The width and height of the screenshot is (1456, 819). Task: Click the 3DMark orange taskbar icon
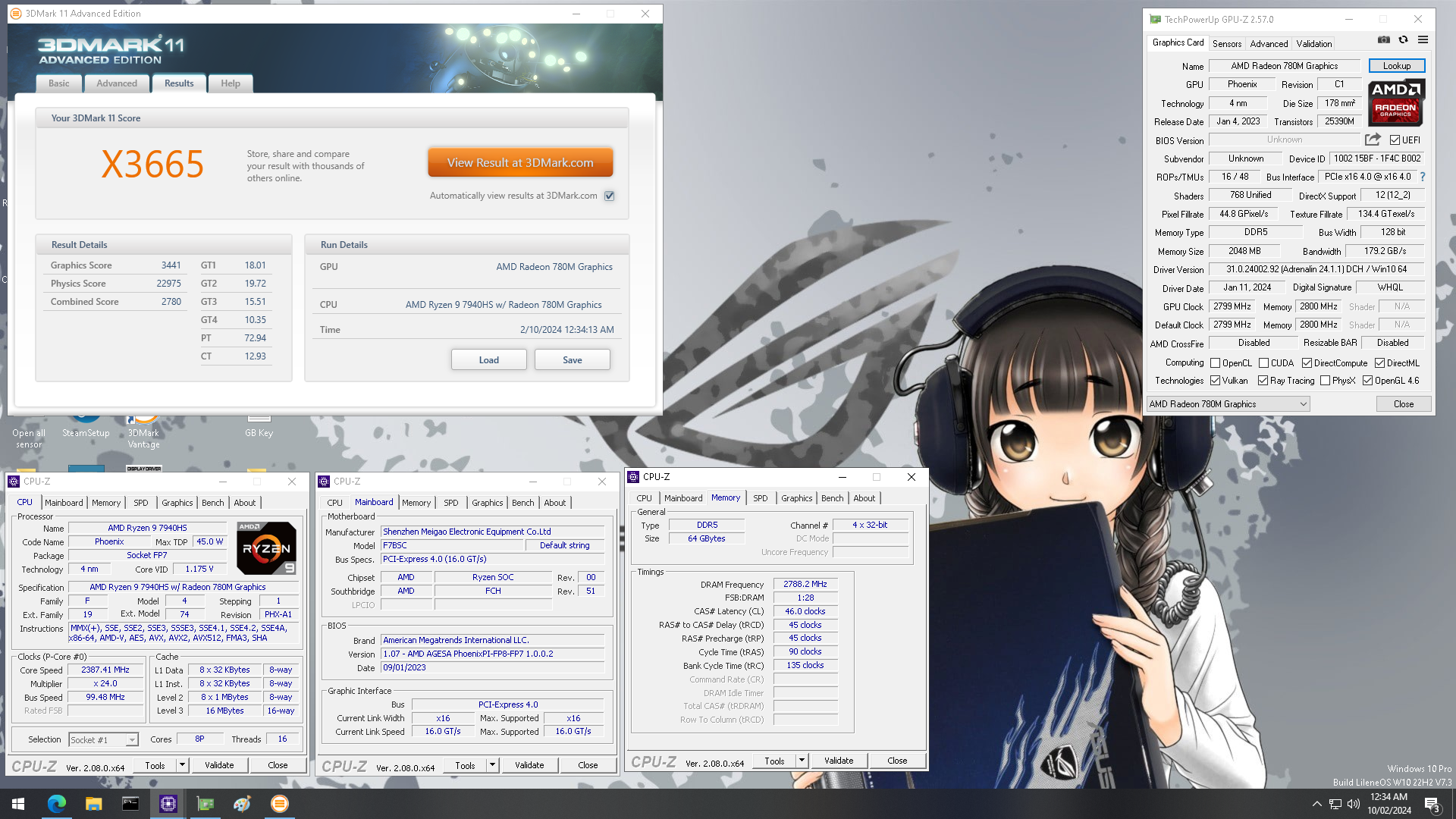tap(279, 804)
